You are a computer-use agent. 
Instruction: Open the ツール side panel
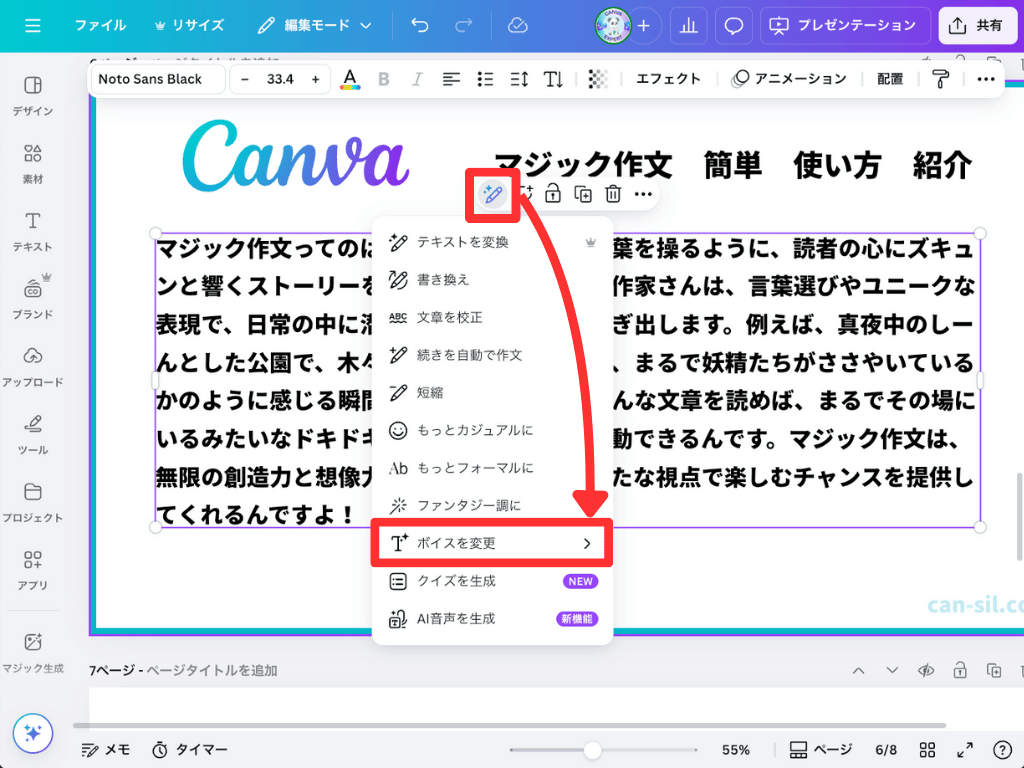pos(33,435)
